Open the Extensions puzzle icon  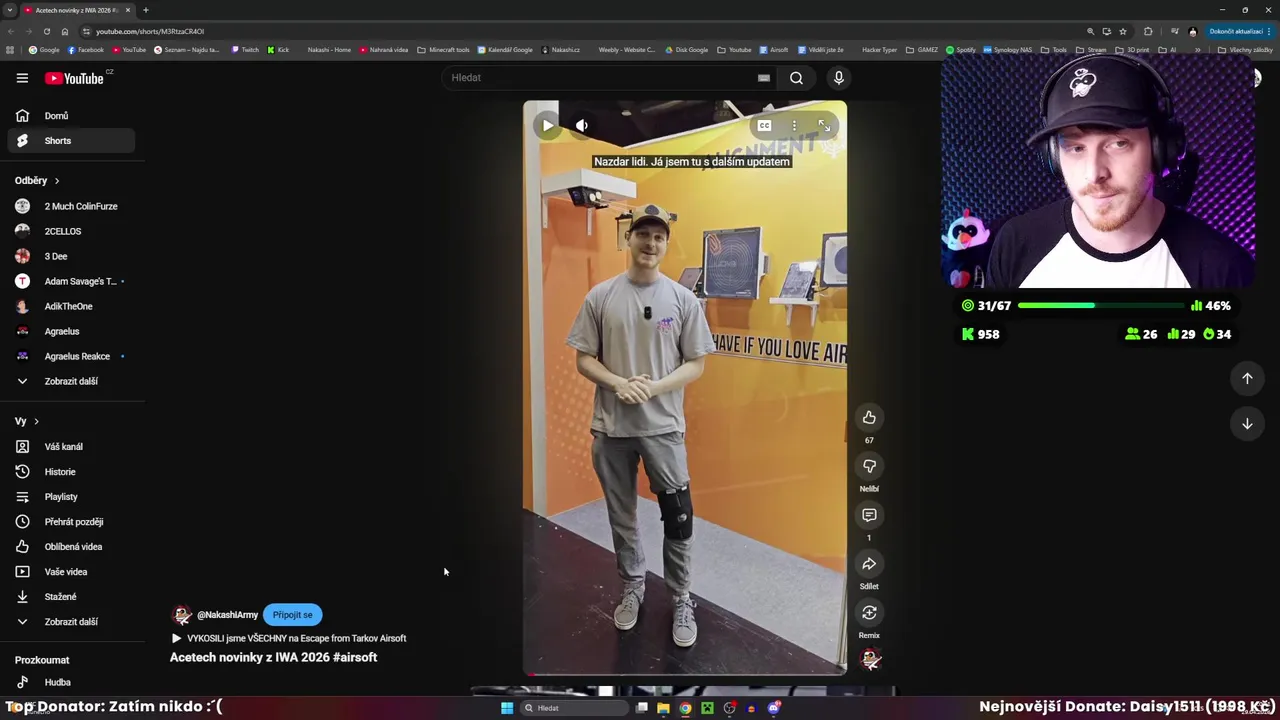click(x=1148, y=31)
